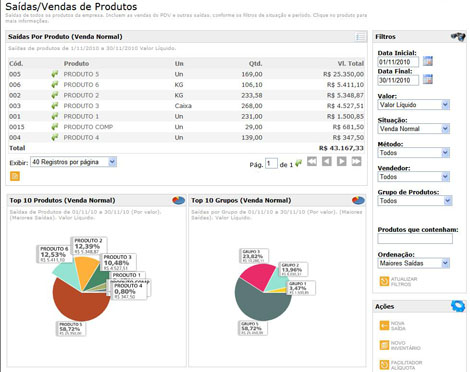Click the Data Inicial date field
This screenshot has height=372, width=470.
pos(398,62)
